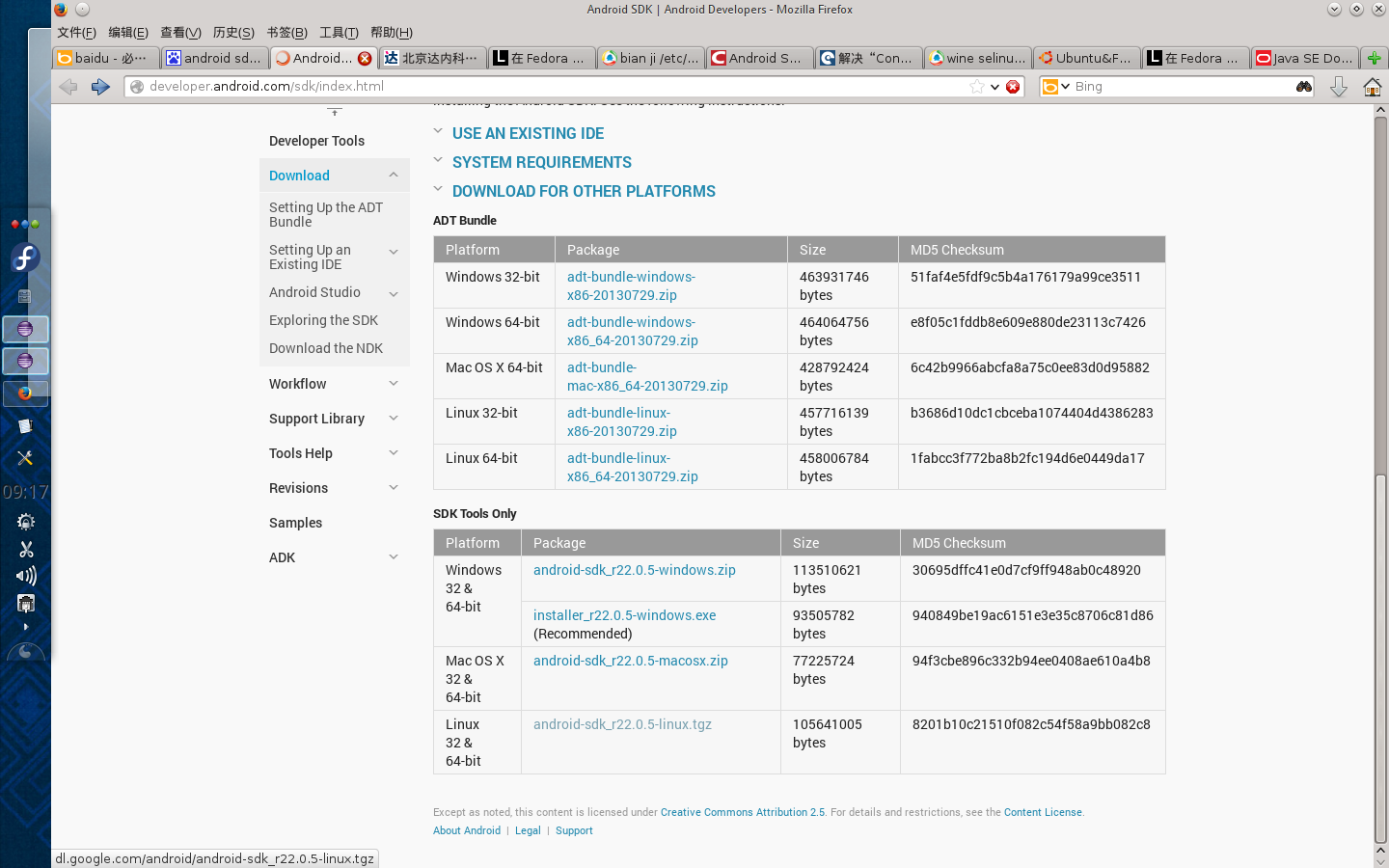Screen dimensions: 1389x868
Task: Click the forward navigation arrow
Action: click(100, 87)
